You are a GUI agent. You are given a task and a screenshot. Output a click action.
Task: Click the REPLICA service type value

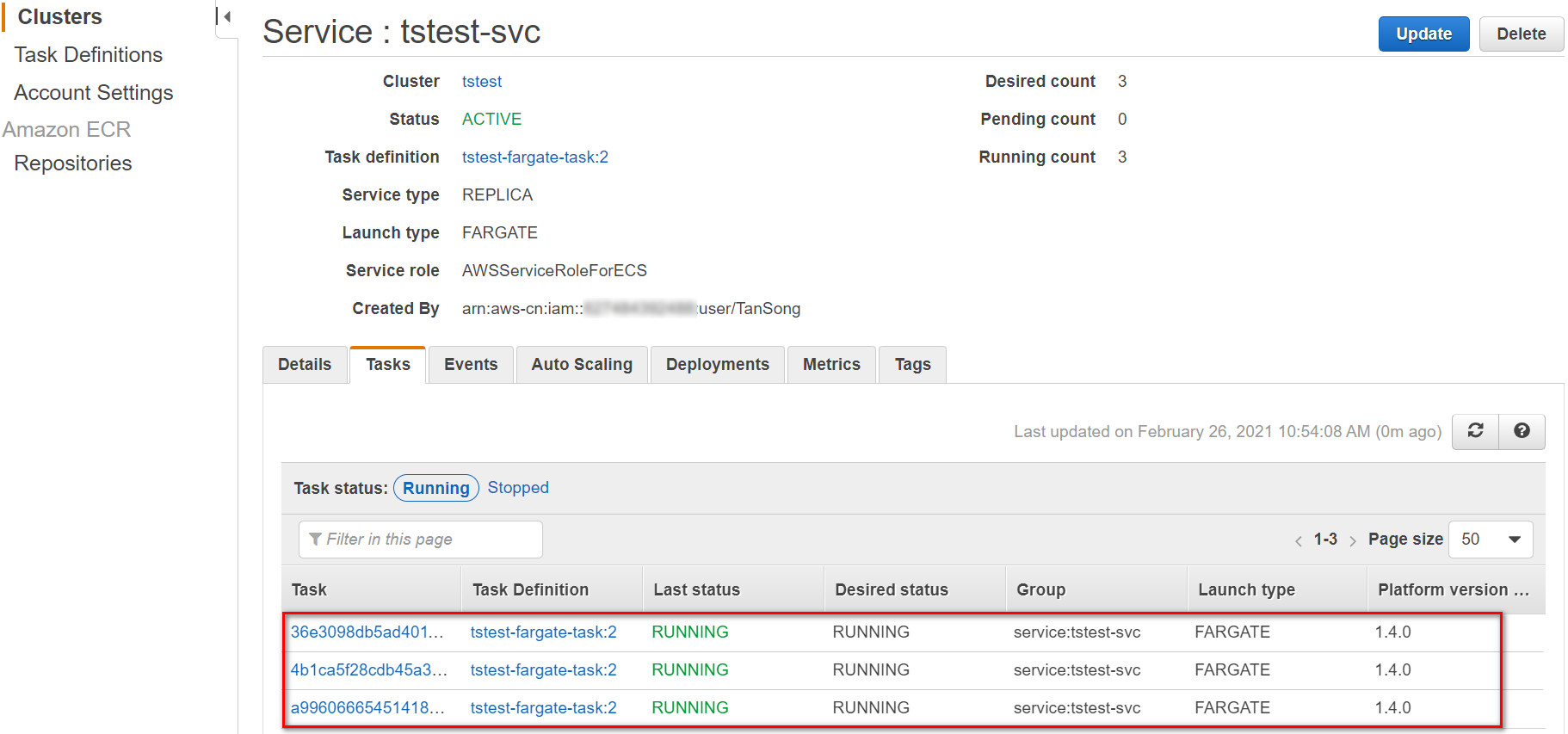pos(497,194)
